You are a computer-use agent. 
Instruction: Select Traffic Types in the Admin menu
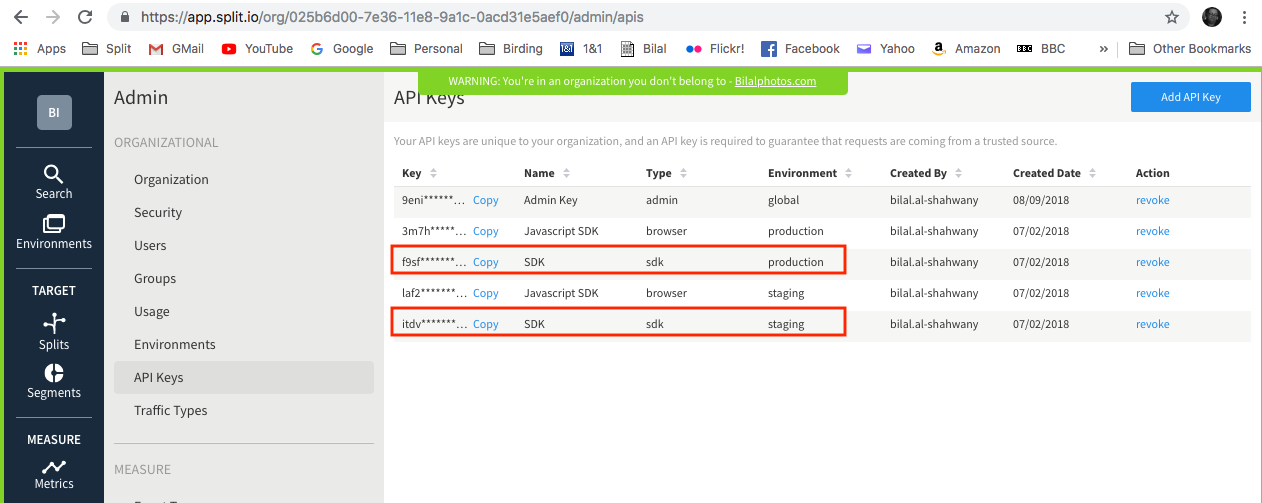171,410
